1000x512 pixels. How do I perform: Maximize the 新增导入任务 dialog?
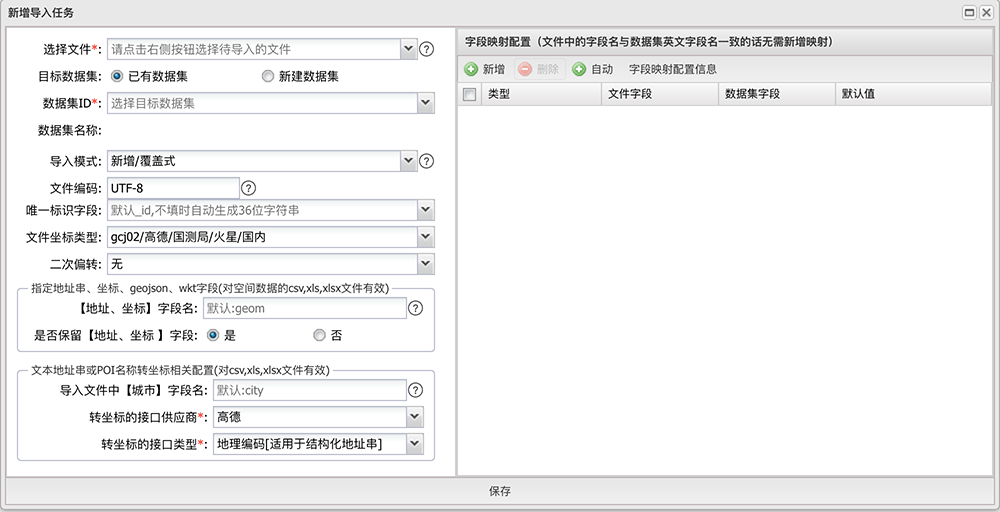click(x=969, y=13)
